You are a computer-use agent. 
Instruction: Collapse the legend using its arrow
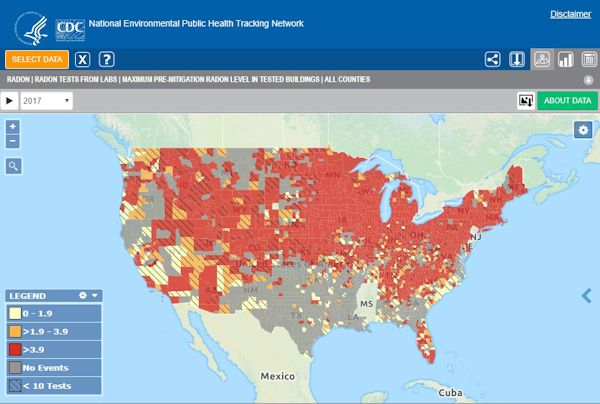[95, 296]
